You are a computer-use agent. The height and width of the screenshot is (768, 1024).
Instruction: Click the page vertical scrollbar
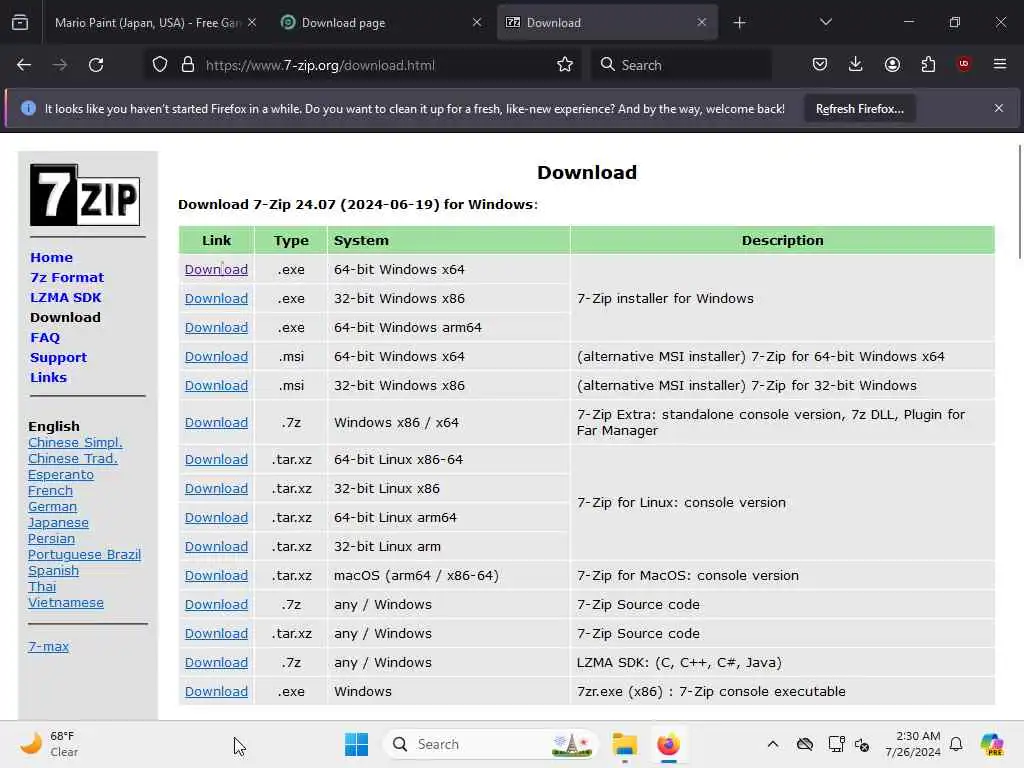pyautogui.click(x=1019, y=202)
